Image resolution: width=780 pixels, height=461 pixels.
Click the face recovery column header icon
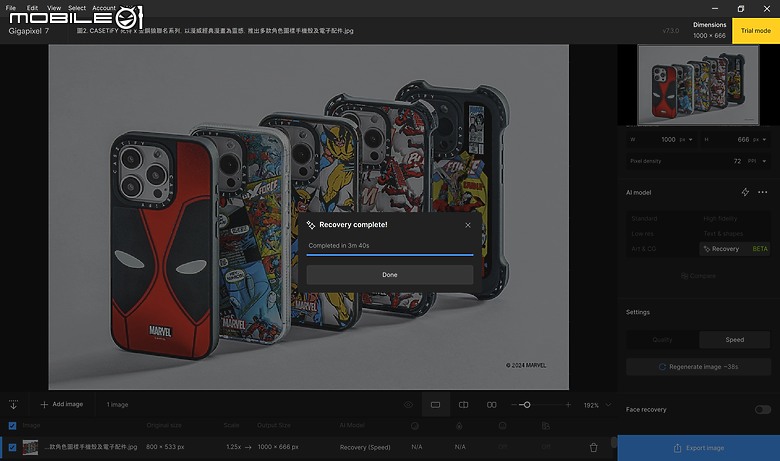point(502,426)
